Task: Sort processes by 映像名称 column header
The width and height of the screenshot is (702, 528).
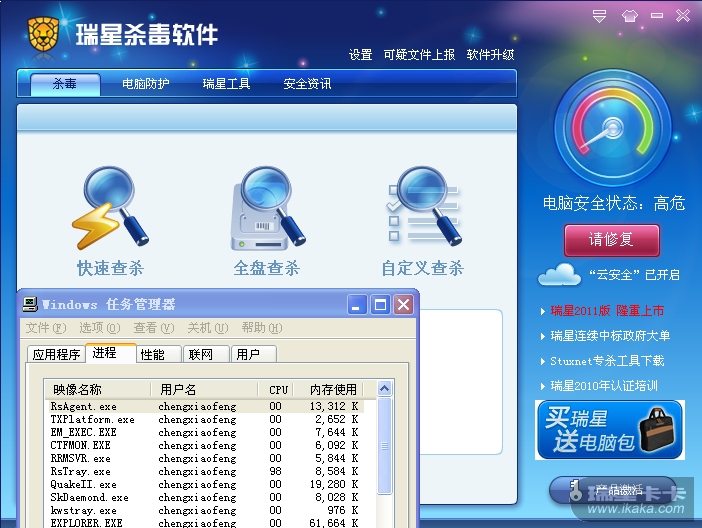Action: click(x=98, y=390)
